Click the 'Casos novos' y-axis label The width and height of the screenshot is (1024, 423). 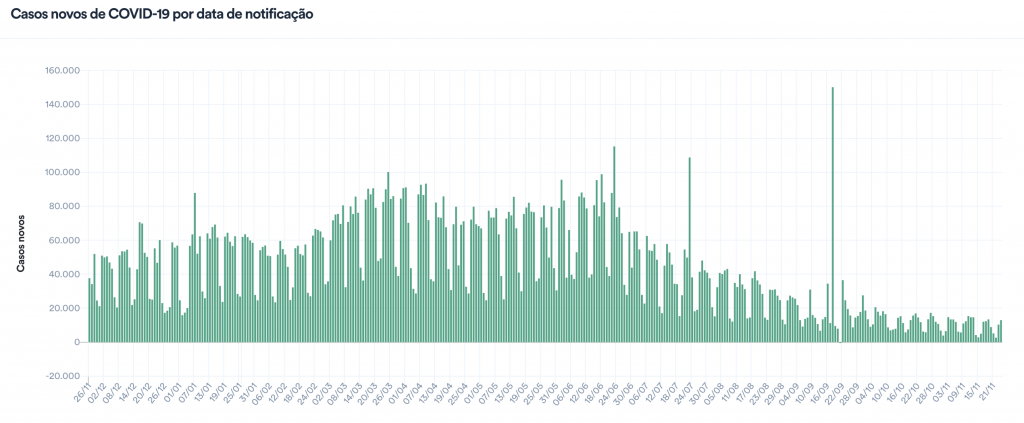19,242
